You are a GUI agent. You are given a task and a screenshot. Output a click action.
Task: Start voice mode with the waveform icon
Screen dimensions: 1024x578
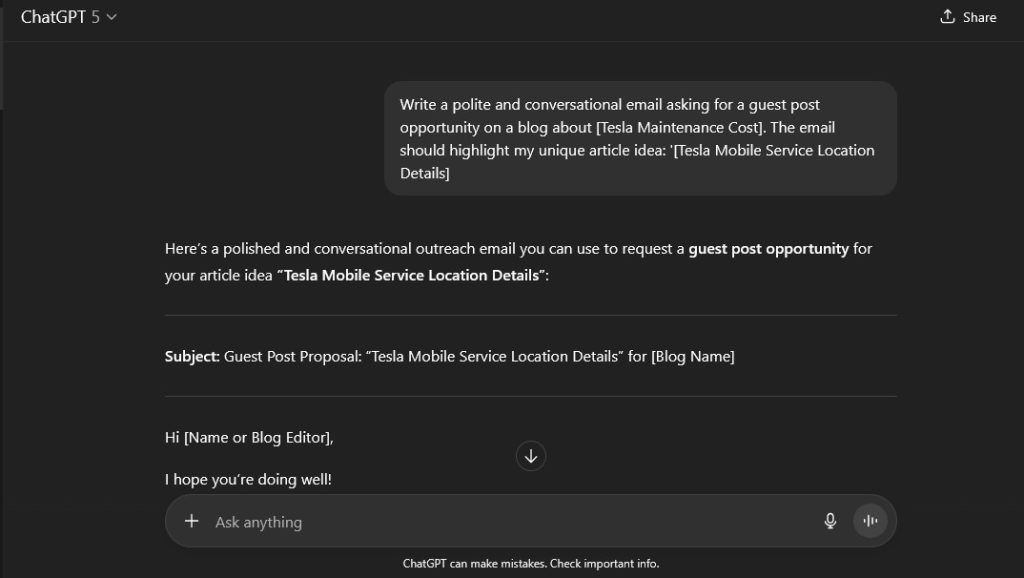870,520
